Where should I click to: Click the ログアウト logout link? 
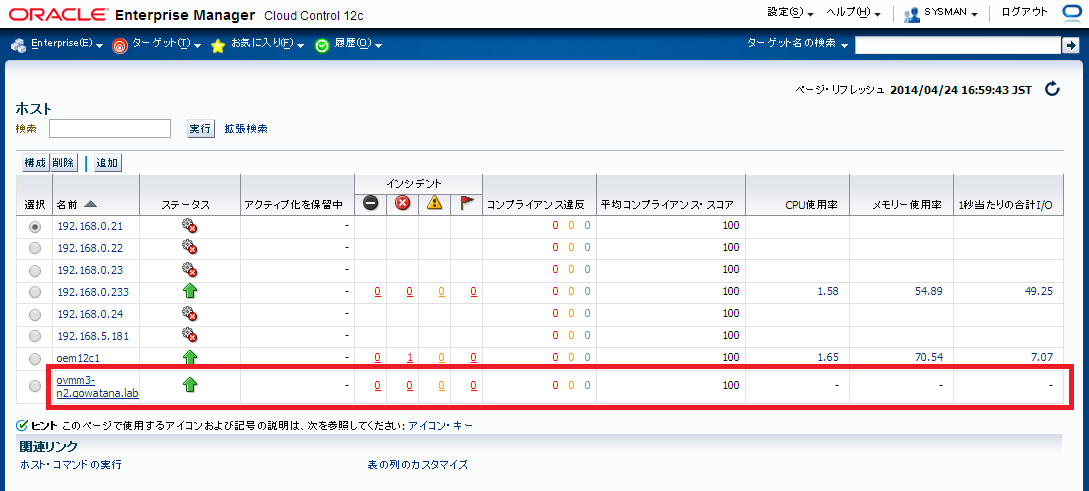[1024, 13]
